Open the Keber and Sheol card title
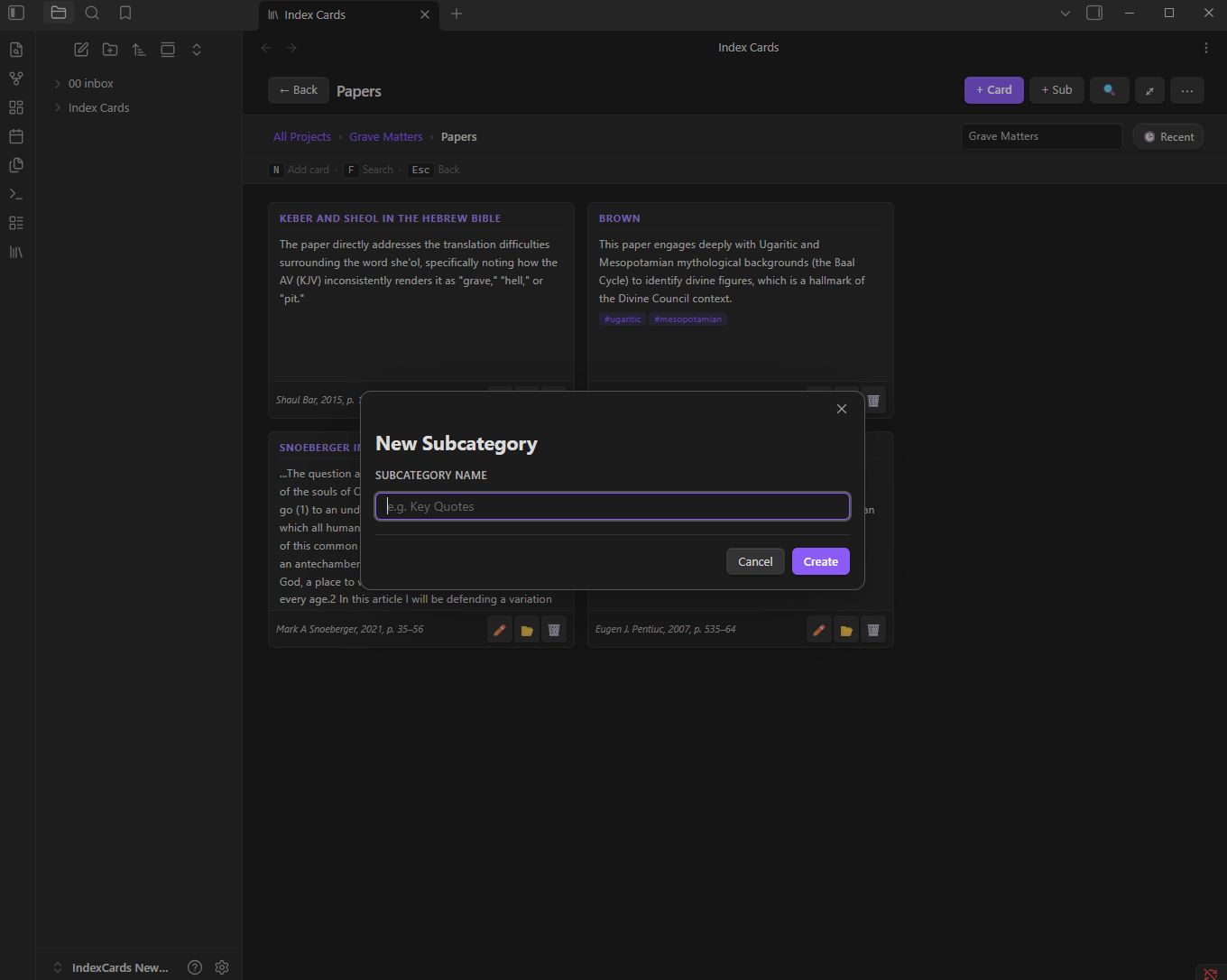The height and width of the screenshot is (980, 1227). tap(390, 218)
